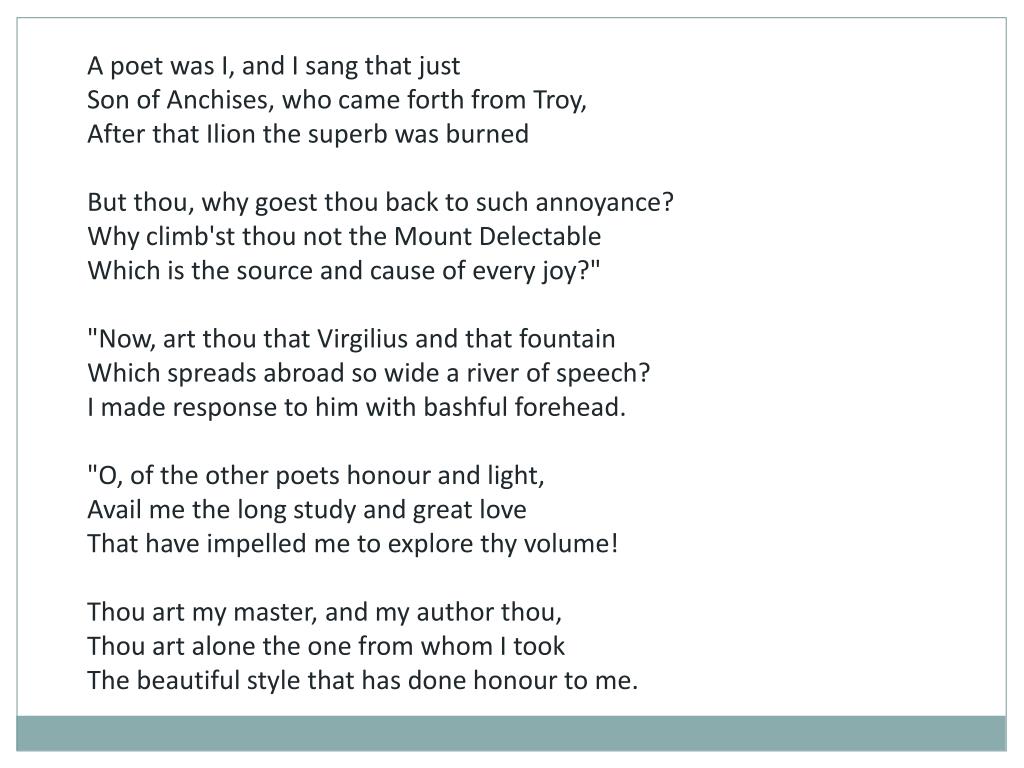Click the words 'Mount Delectable'
Viewport: 1024px width, 768px height.
[x=498, y=236]
